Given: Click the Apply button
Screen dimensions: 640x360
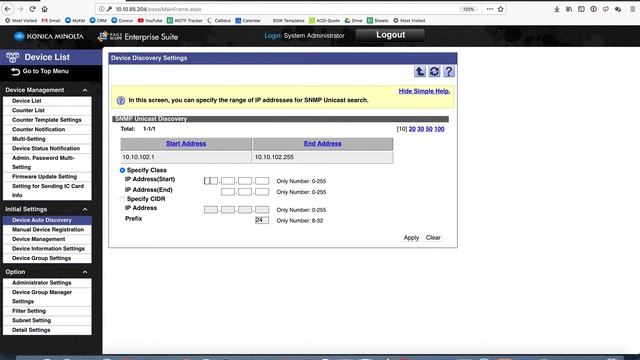Looking at the screenshot, I should pos(411,238).
